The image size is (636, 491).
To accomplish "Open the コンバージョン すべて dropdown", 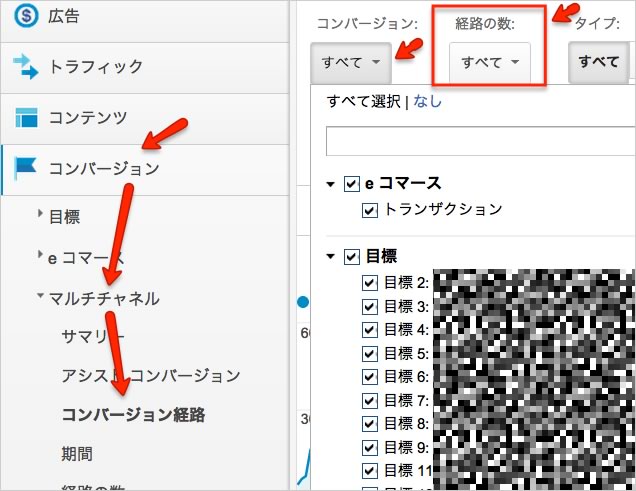I will [x=350, y=62].
